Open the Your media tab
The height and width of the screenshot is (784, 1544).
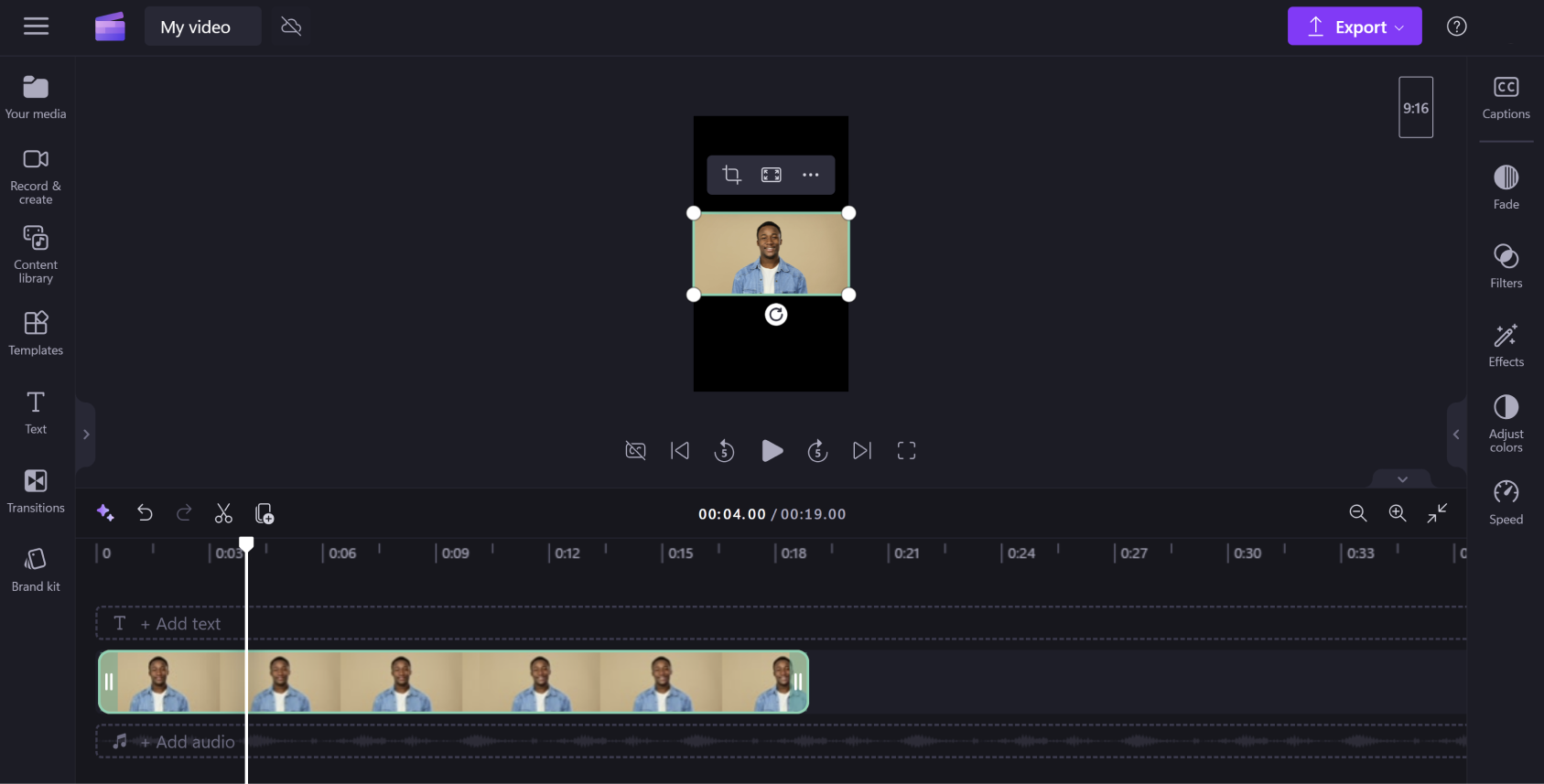pyautogui.click(x=36, y=97)
